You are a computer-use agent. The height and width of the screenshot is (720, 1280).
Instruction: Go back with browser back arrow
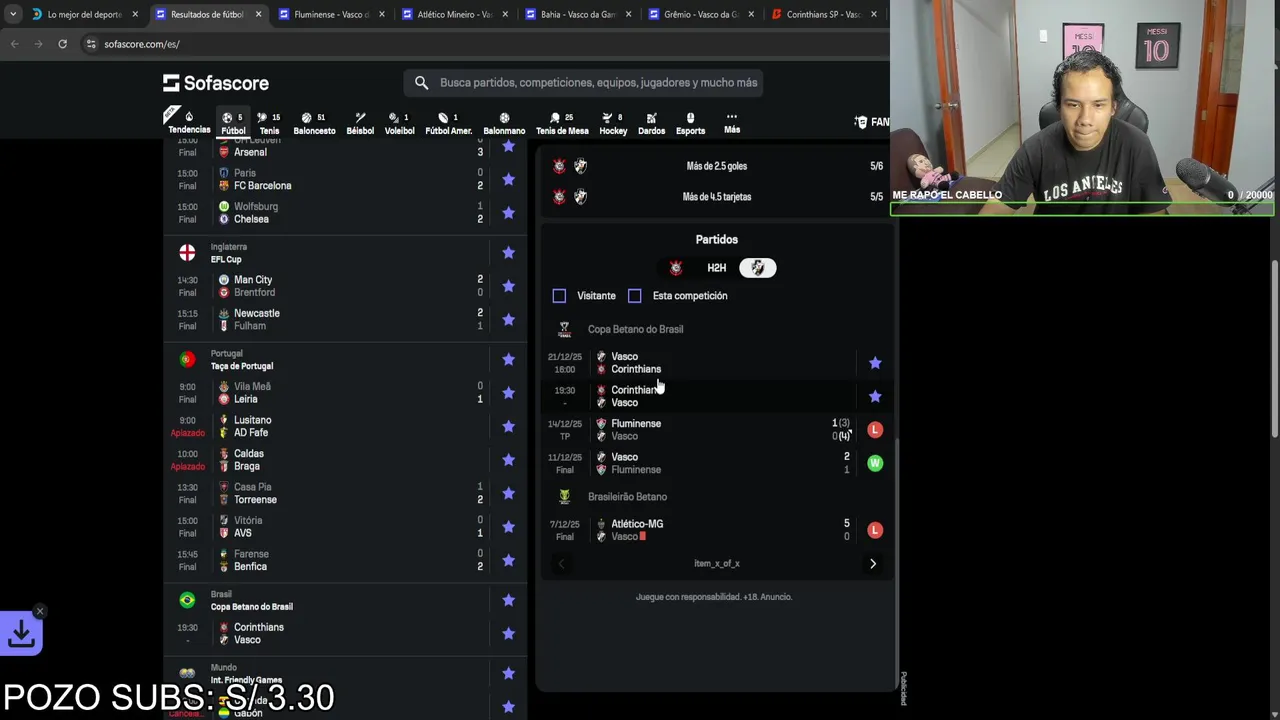[x=15, y=44]
